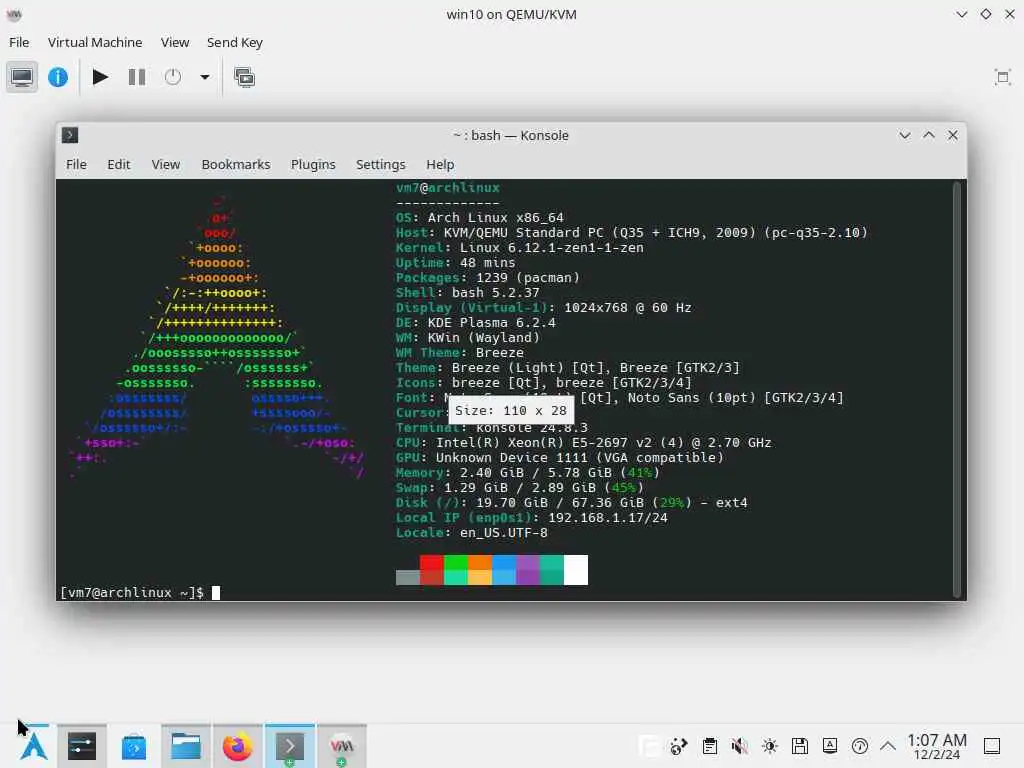Launch Firefox from the taskbar
Image resolution: width=1024 pixels, height=768 pixels.
tap(238, 746)
